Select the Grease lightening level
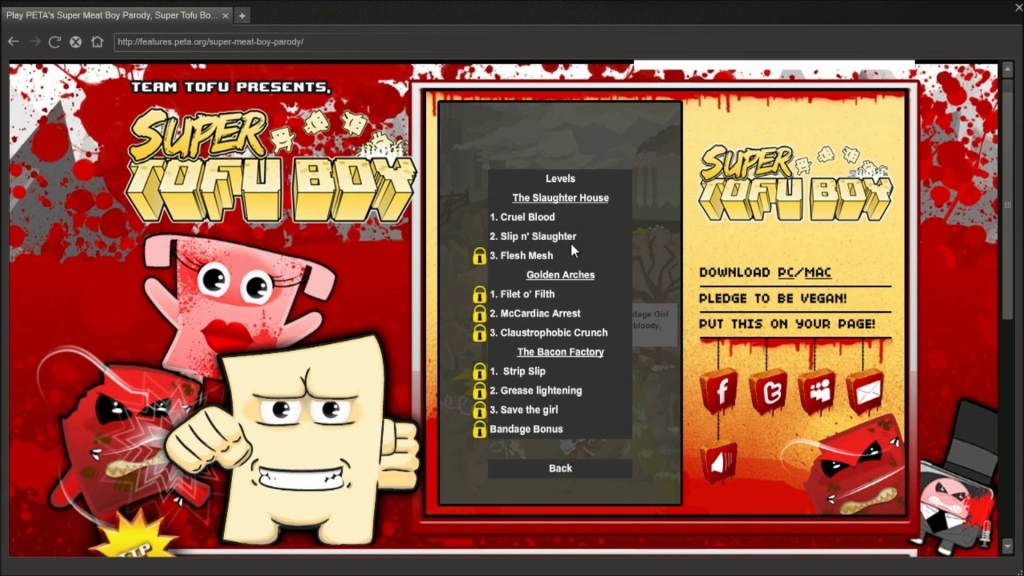Screen dimensions: 1024x576 pyautogui.click(x=536, y=391)
